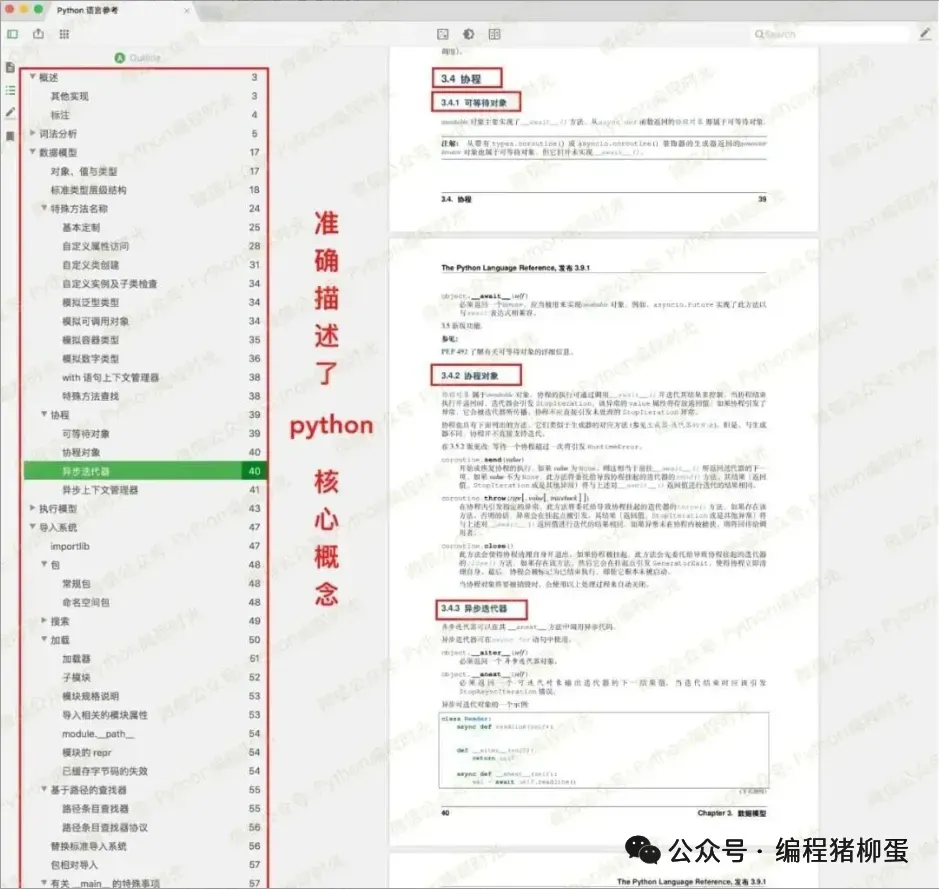939x889 pixels.
Task: Jump to 子模块 outline entry
Action: click(x=76, y=677)
